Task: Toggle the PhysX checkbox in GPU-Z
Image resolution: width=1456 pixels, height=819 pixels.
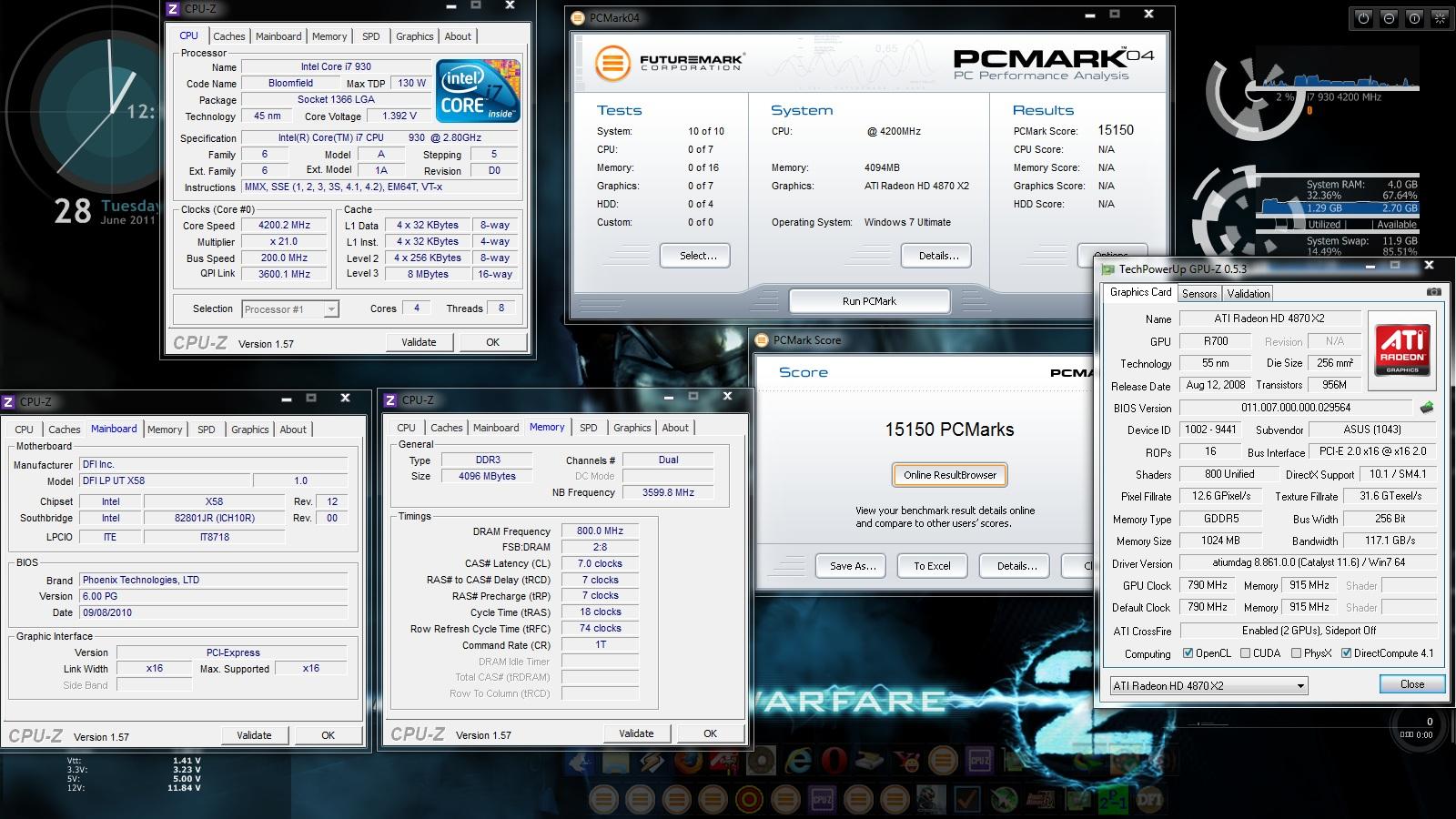Action: click(1295, 653)
